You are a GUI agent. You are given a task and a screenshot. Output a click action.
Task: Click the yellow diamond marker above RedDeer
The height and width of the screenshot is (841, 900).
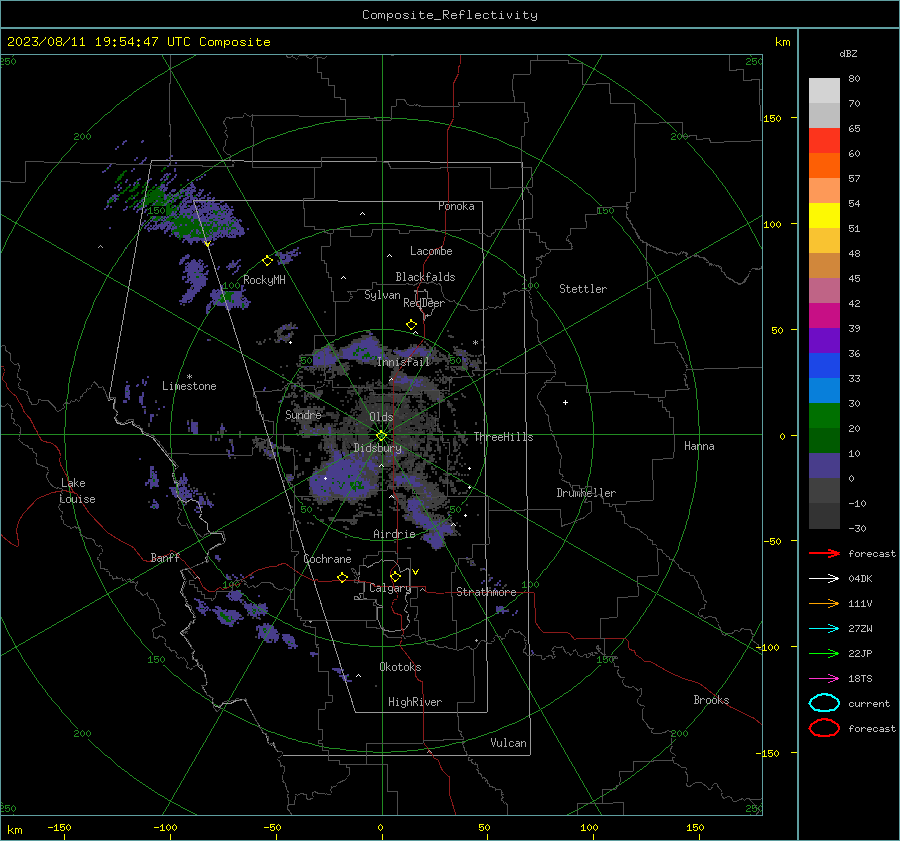coord(411,325)
